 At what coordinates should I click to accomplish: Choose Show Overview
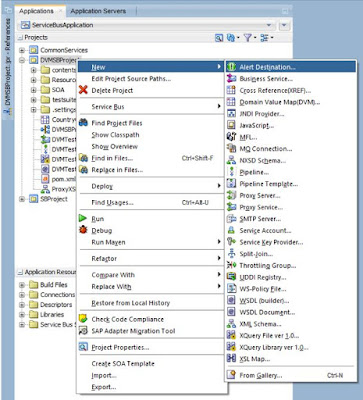click(151, 146)
